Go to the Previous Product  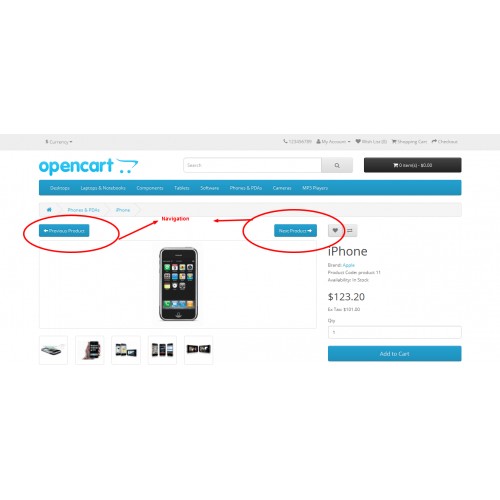click(x=64, y=231)
